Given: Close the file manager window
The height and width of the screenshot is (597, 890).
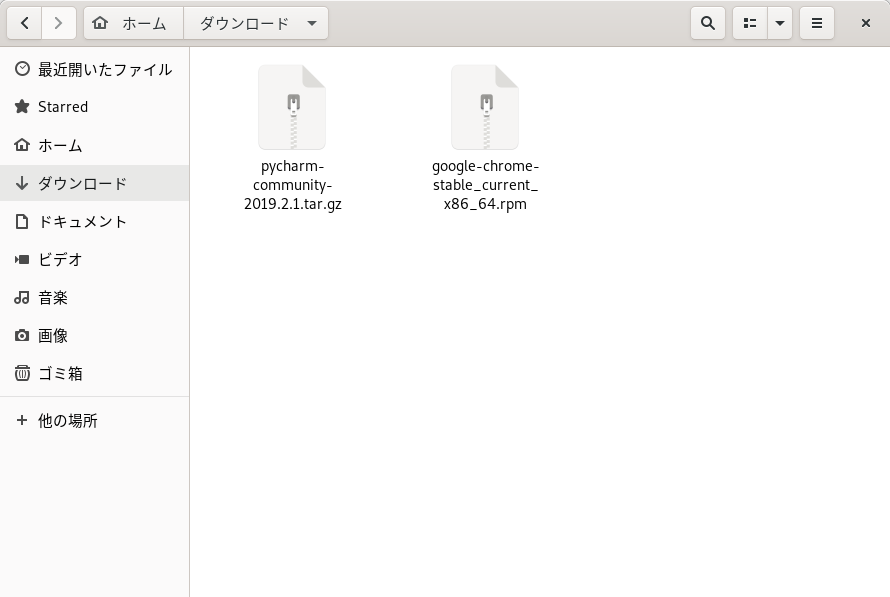Looking at the screenshot, I should tap(866, 23).
